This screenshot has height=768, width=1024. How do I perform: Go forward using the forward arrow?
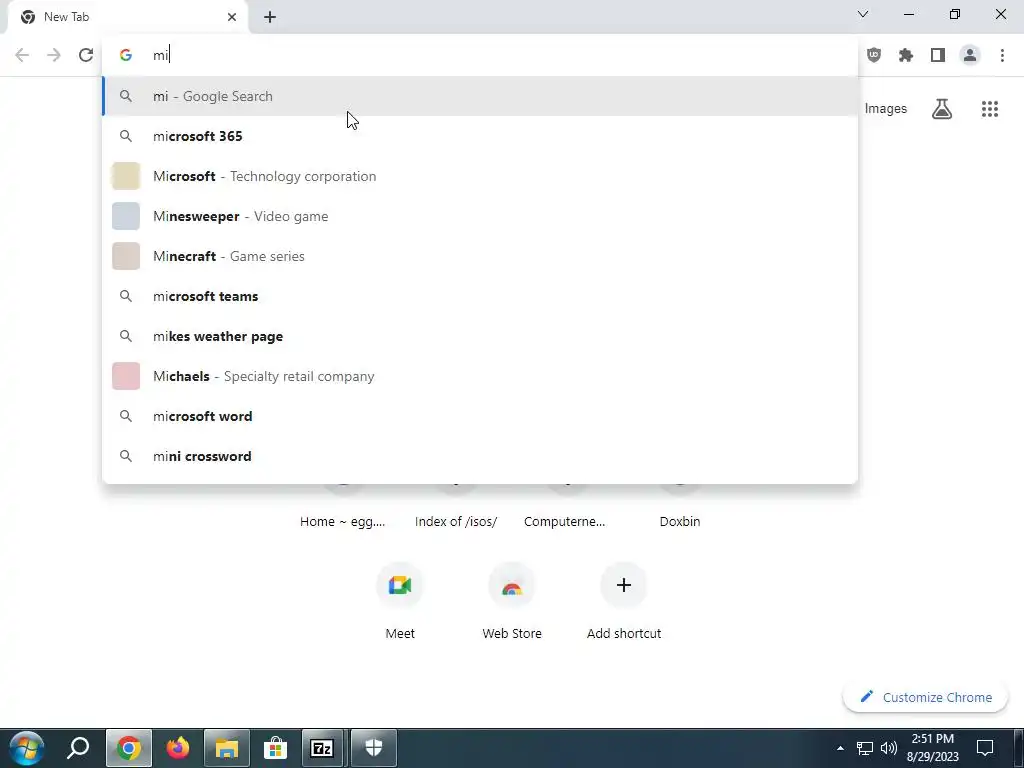54,55
